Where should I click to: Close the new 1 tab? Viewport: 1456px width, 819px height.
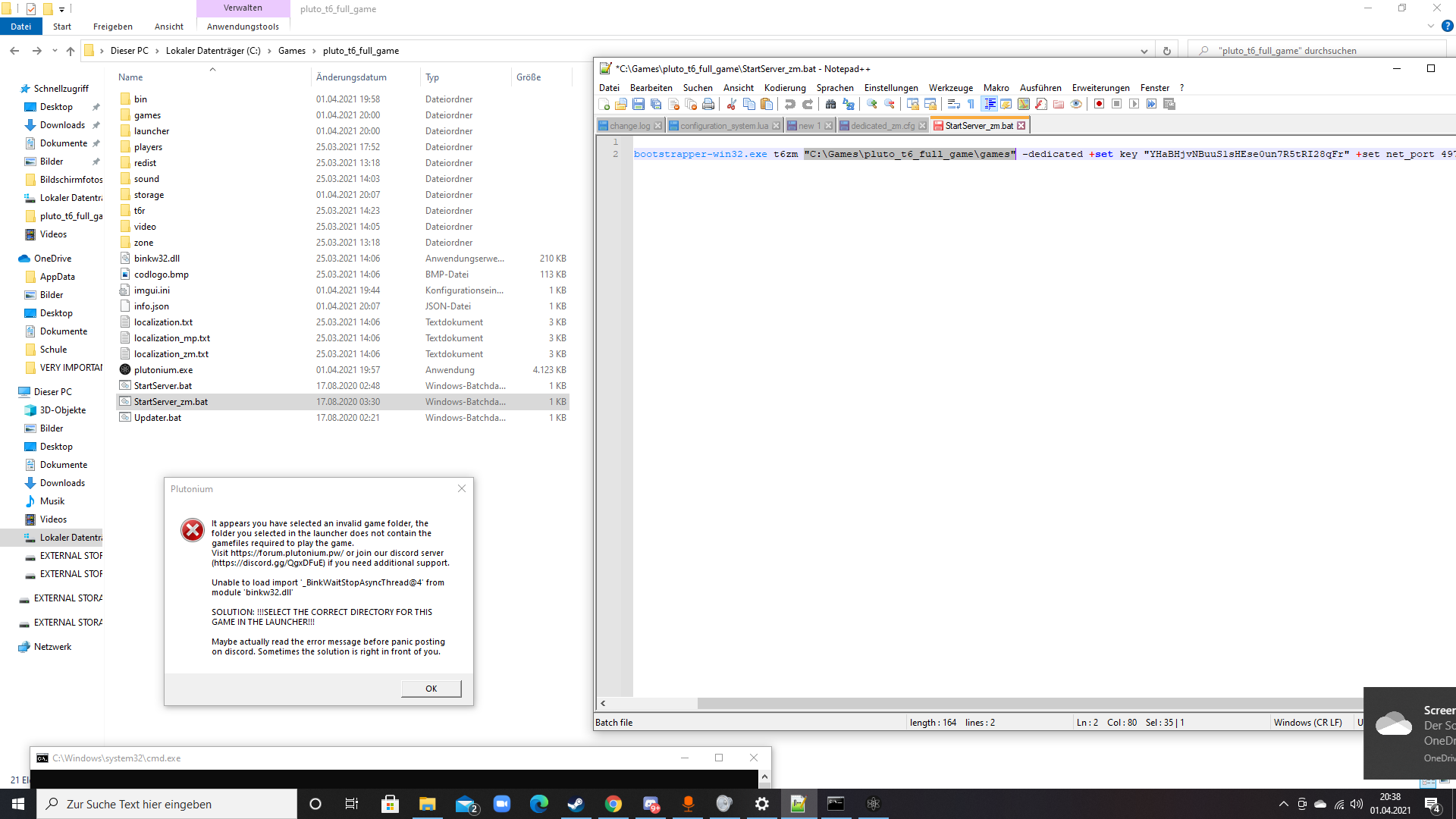tap(828, 126)
